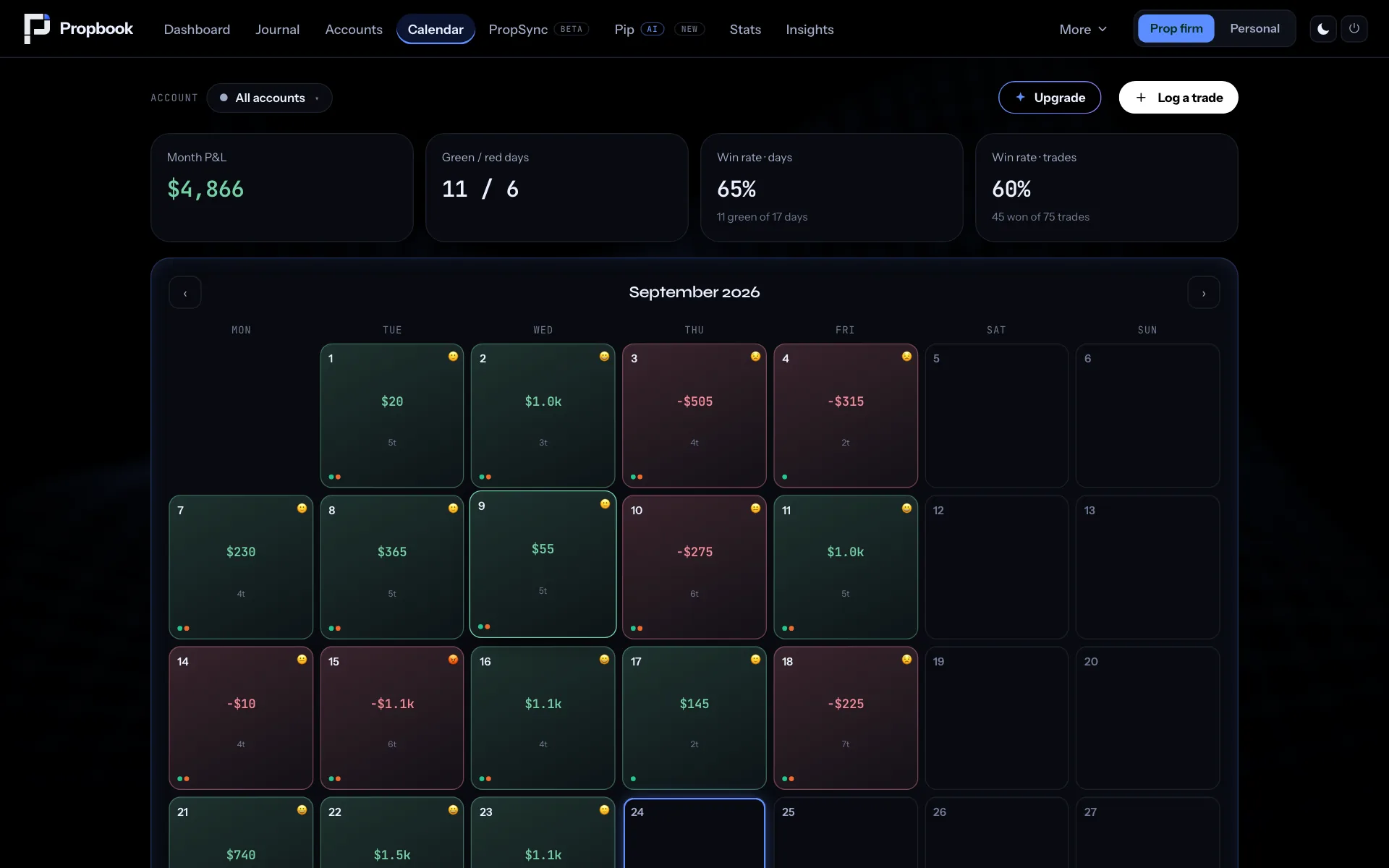Click the 65% win rate days value
Viewport: 1389px width, 868px height.
point(736,190)
